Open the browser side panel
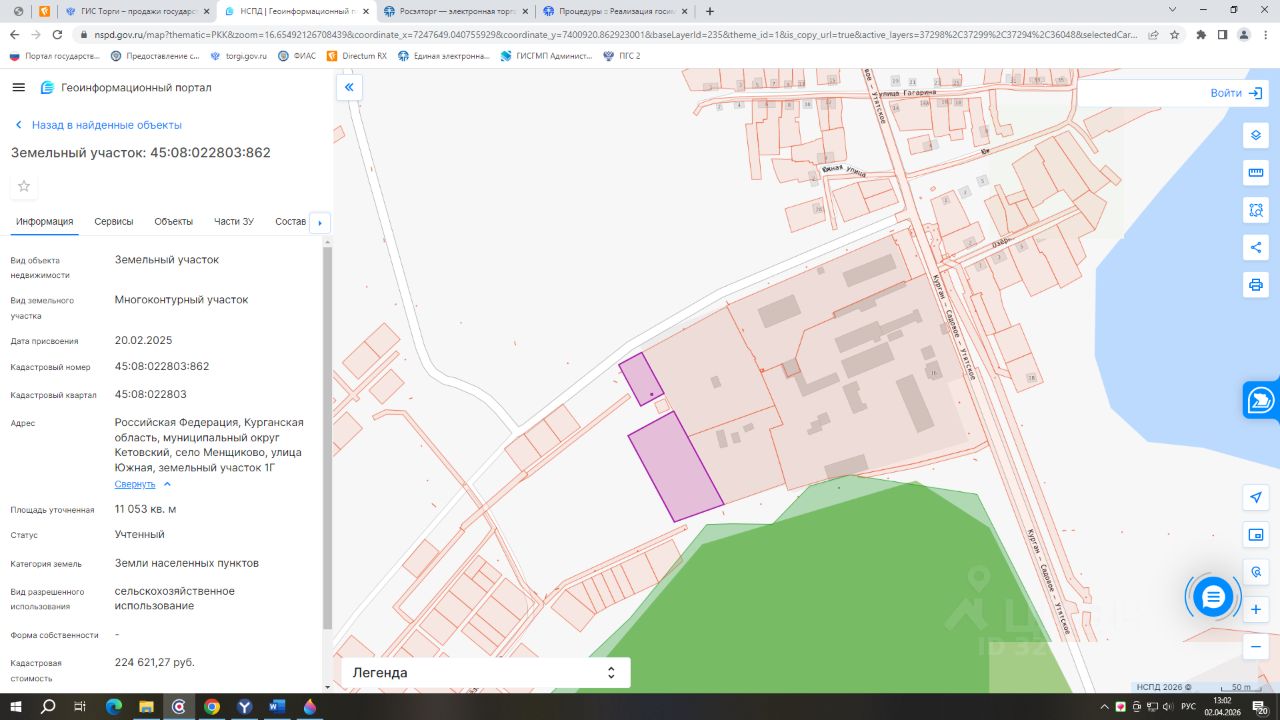The width and height of the screenshot is (1280, 720). click(x=1222, y=34)
